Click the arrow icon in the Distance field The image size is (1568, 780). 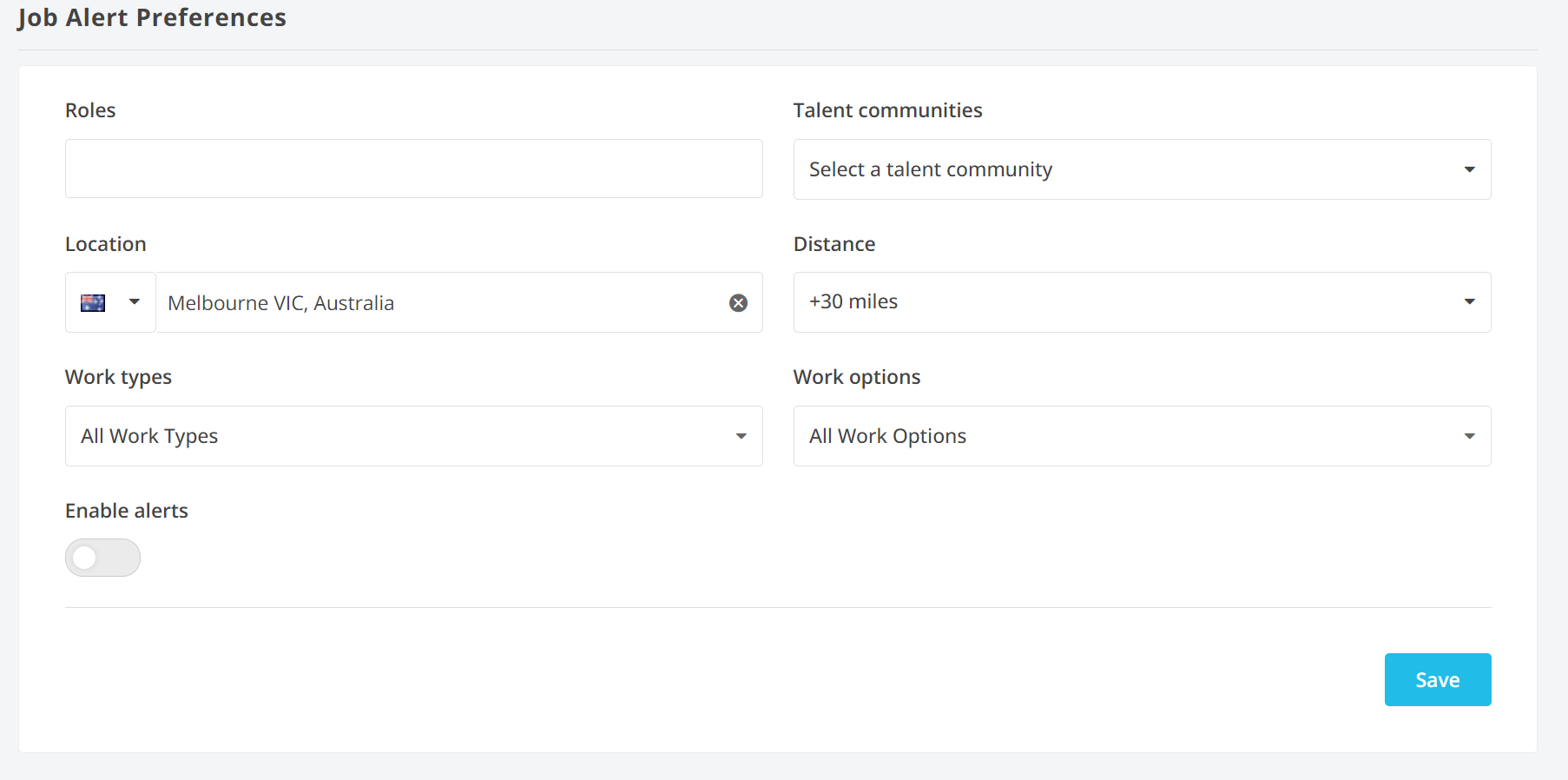(1469, 301)
